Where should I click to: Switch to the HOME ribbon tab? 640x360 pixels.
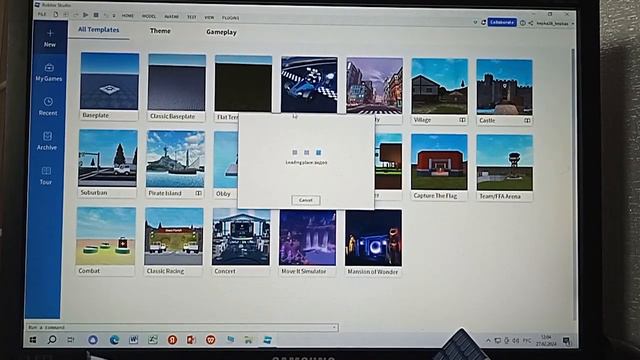point(128,16)
